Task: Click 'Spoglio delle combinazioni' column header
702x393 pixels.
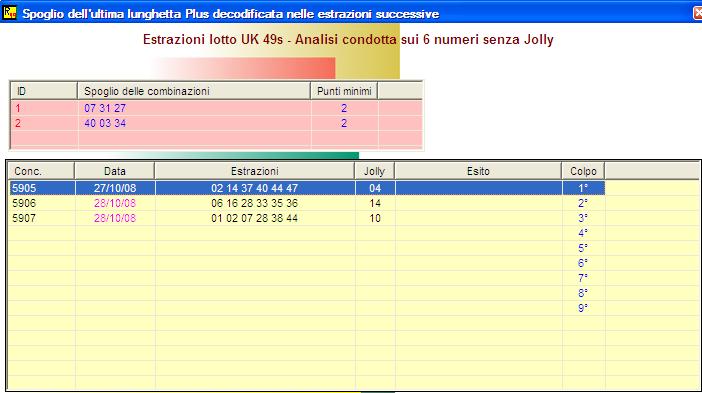Action: coord(194,91)
